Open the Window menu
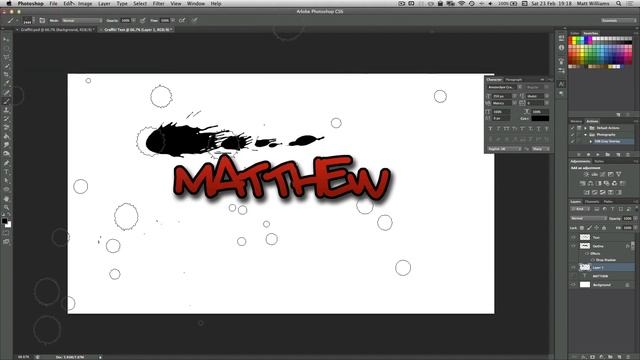 (x=196, y=4)
